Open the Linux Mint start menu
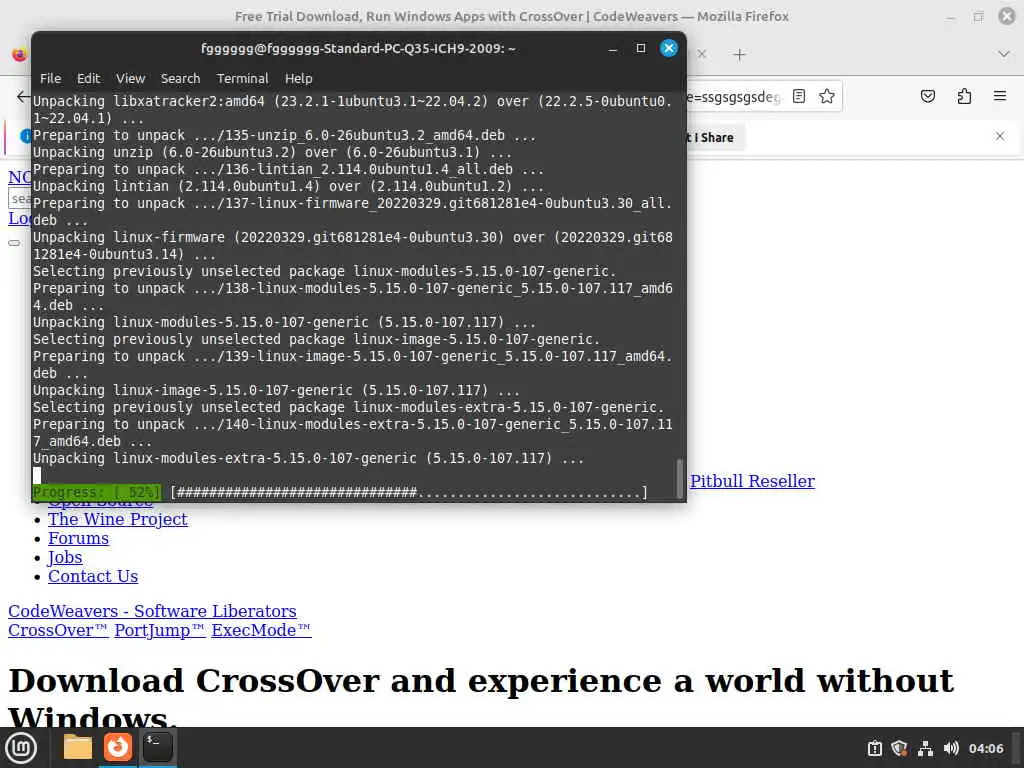1024x768 pixels. pos(22,747)
